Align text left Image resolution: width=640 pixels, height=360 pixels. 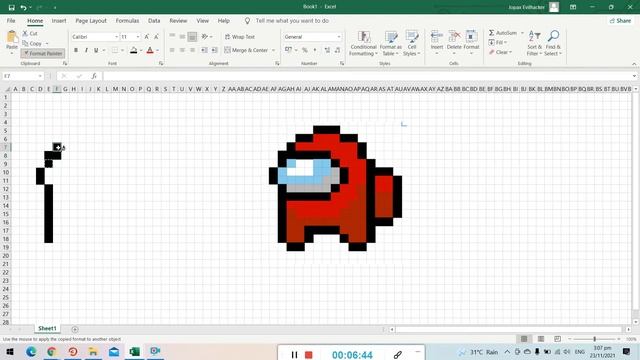(x=172, y=50)
